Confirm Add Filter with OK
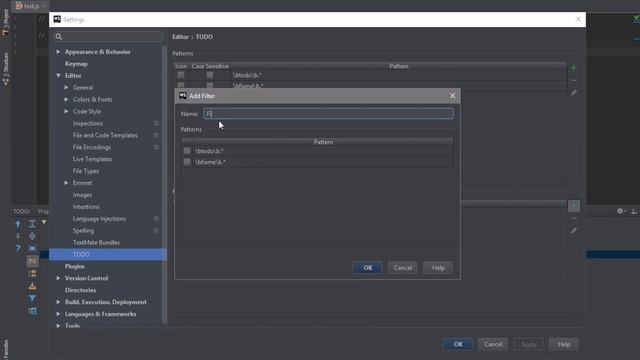Viewport: 640px width, 360px height. pyautogui.click(x=367, y=268)
